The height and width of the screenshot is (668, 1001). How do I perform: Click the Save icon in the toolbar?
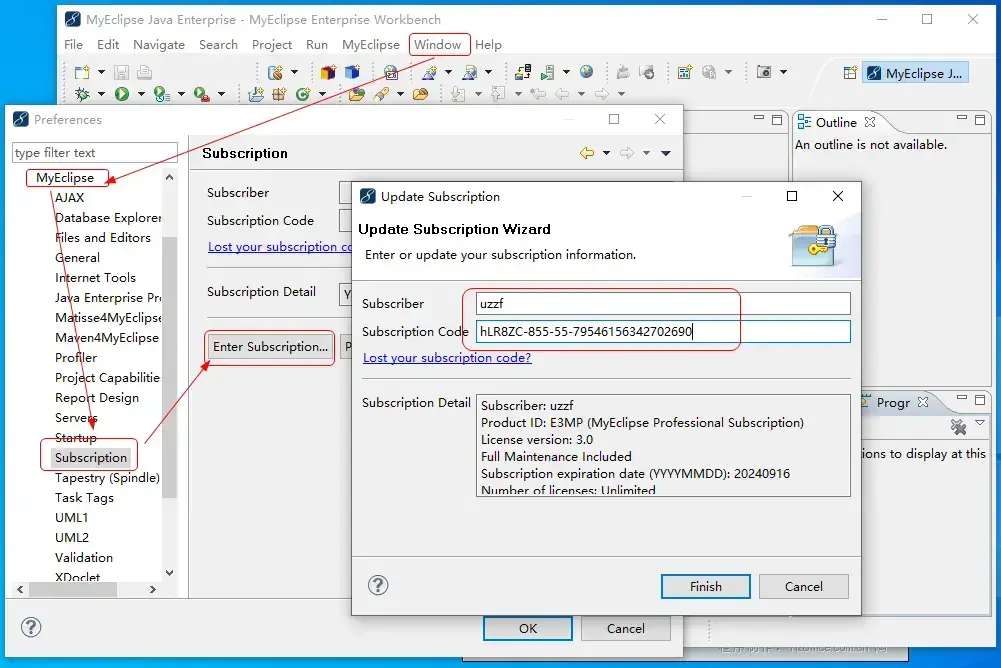click(x=121, y=72)
